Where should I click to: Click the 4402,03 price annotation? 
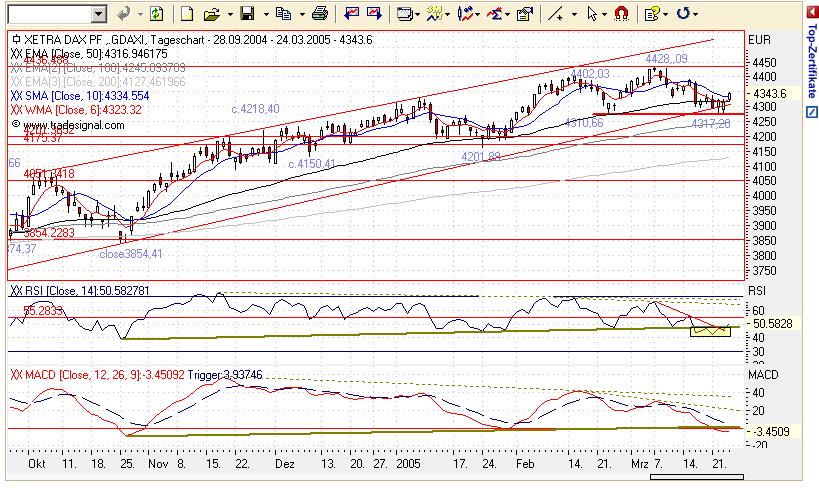click(590, 74)
